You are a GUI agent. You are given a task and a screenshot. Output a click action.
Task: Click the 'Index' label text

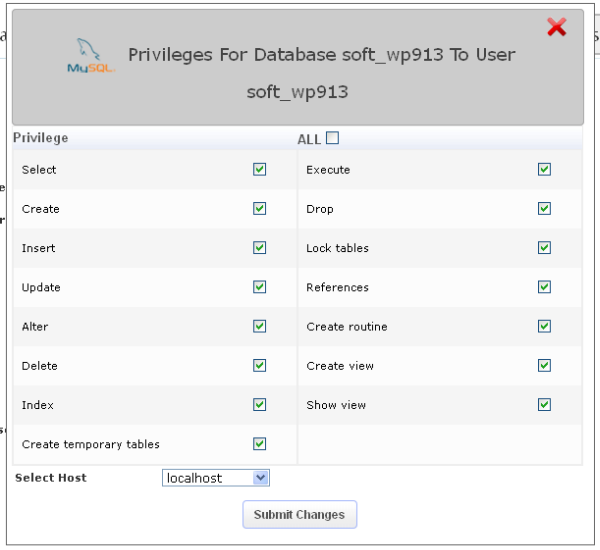pyautogui.click(x=38, y=405)
